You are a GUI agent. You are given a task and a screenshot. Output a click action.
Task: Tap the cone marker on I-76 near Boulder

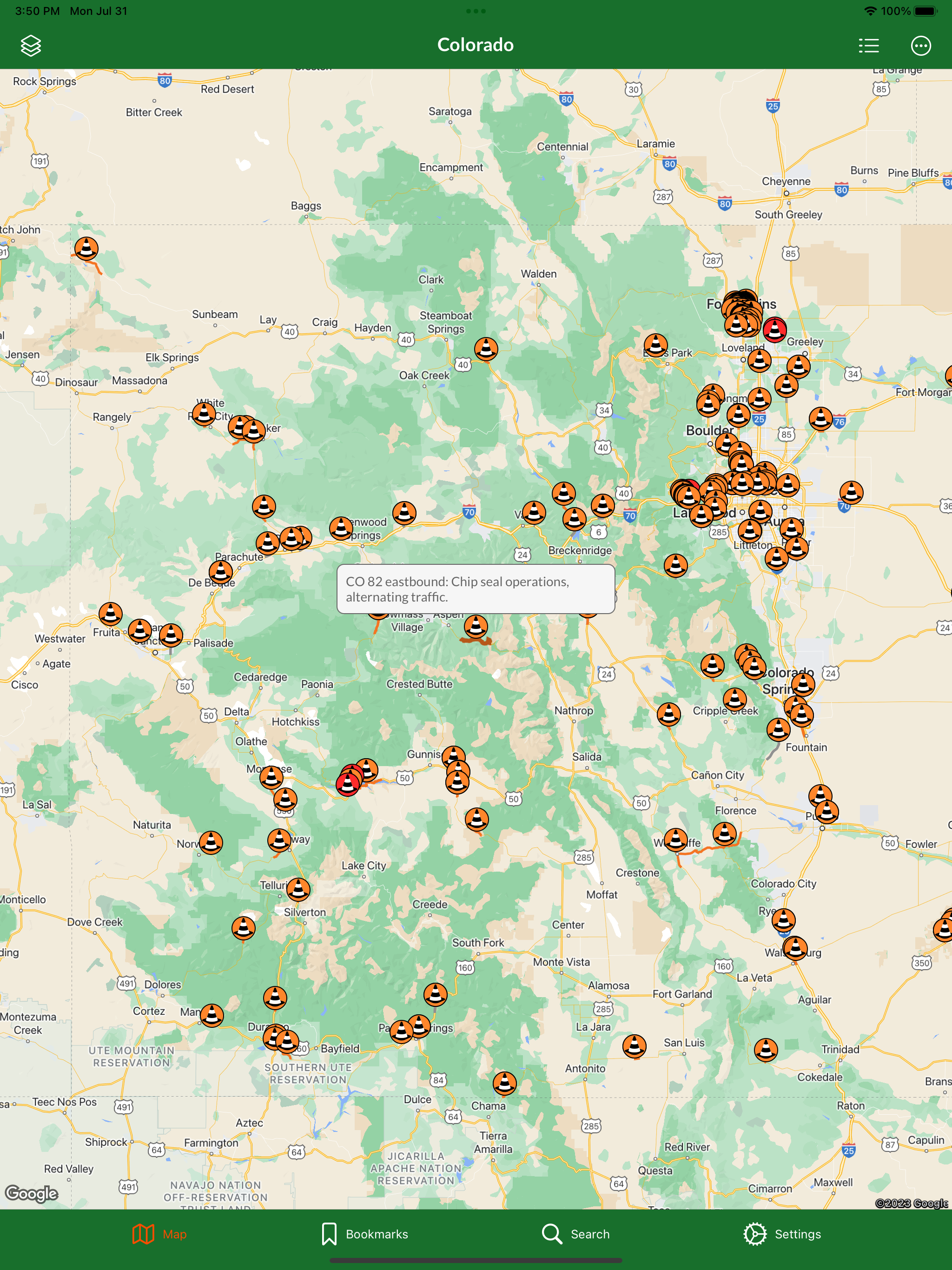tap(820, 418)
